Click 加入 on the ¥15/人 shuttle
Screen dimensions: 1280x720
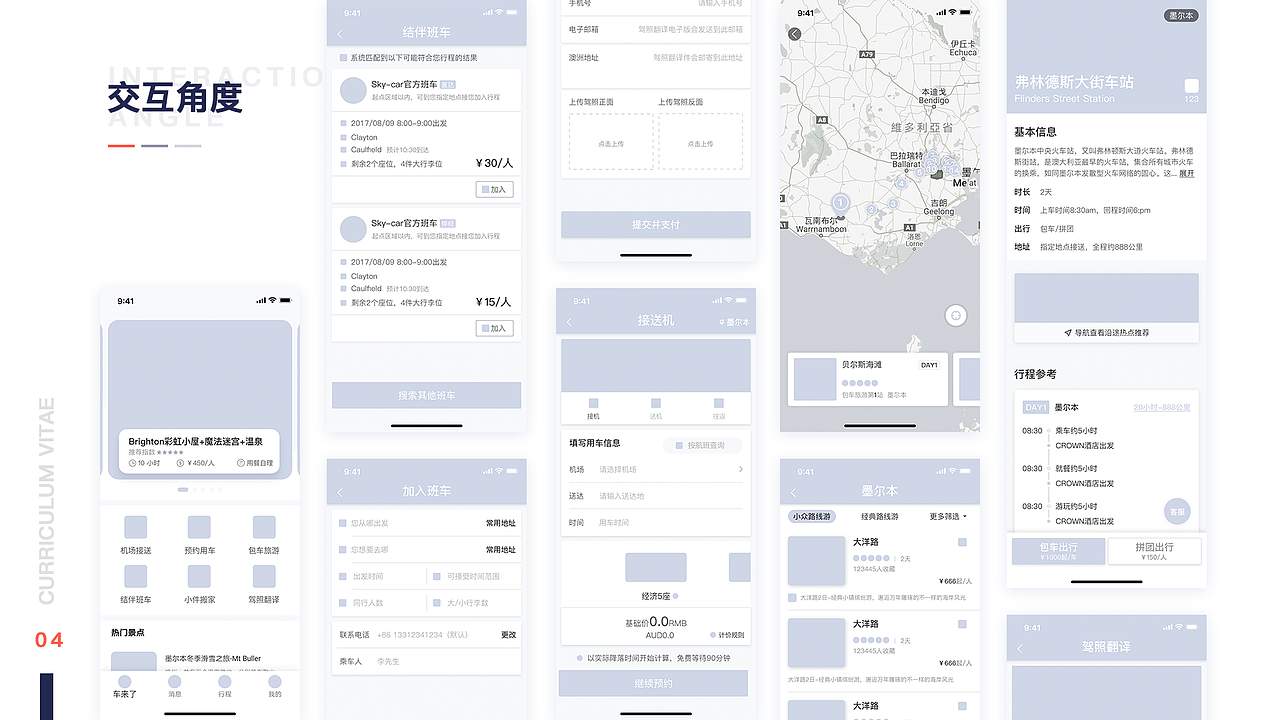[495, 328]
